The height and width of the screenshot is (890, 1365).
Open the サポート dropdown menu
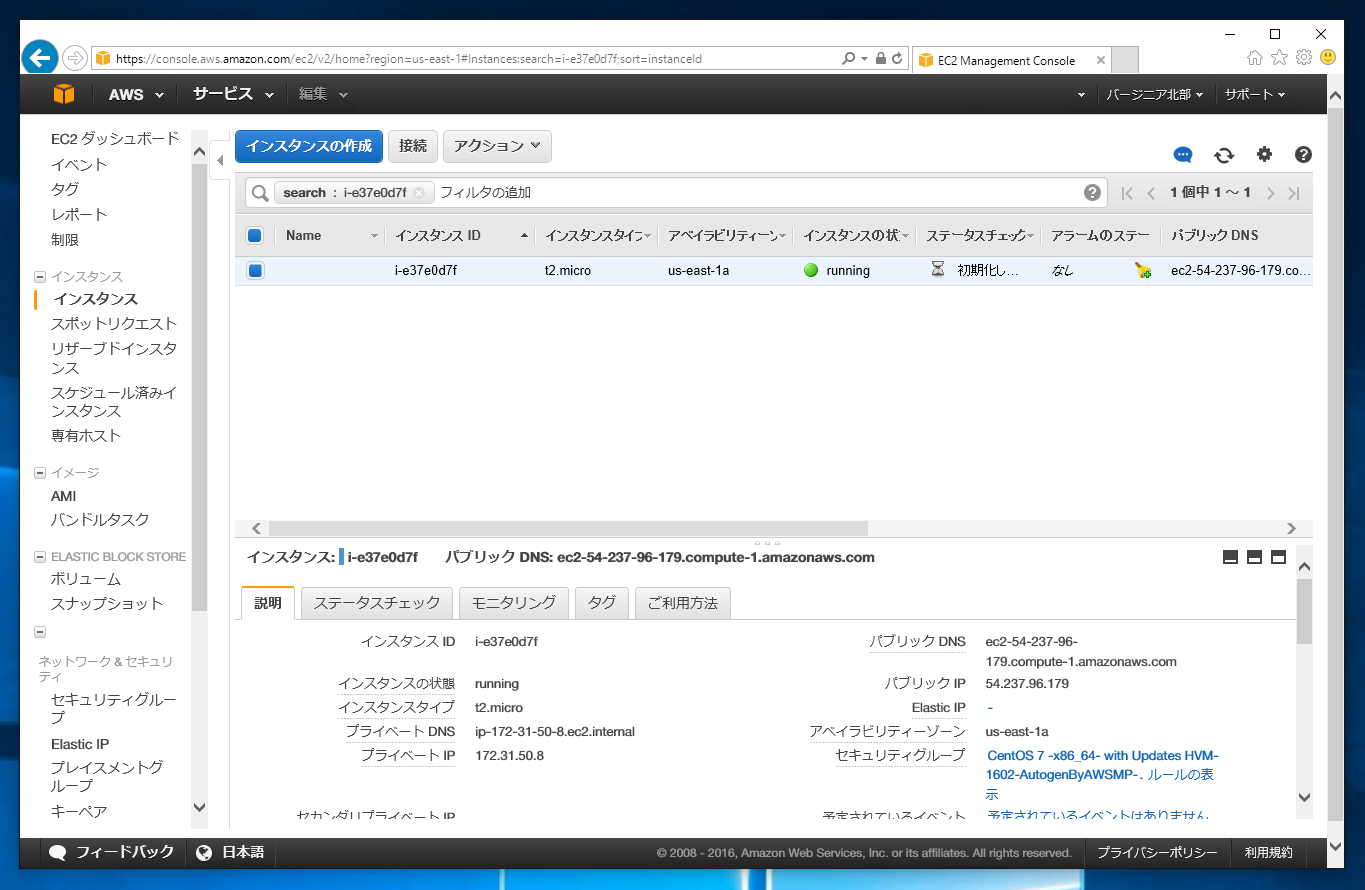[1255, 94]
